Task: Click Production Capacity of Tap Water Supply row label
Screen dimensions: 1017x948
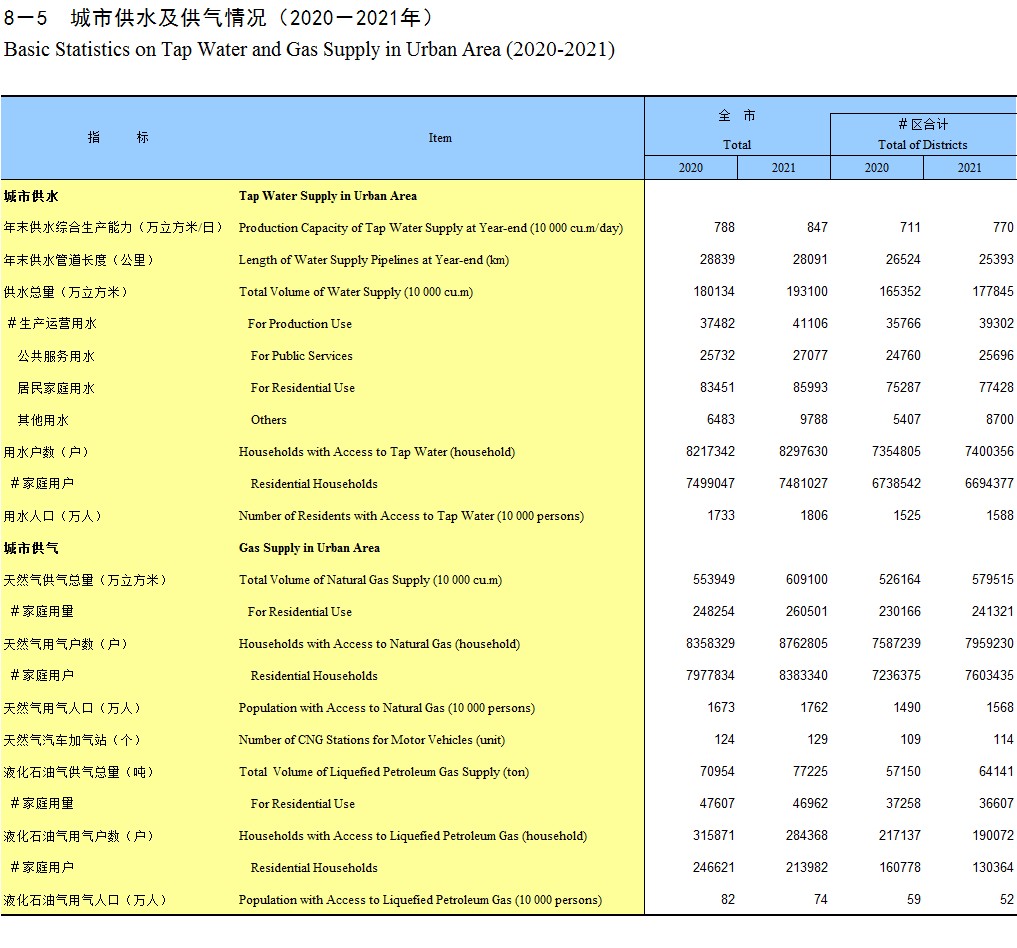Action: coord(431,228)
